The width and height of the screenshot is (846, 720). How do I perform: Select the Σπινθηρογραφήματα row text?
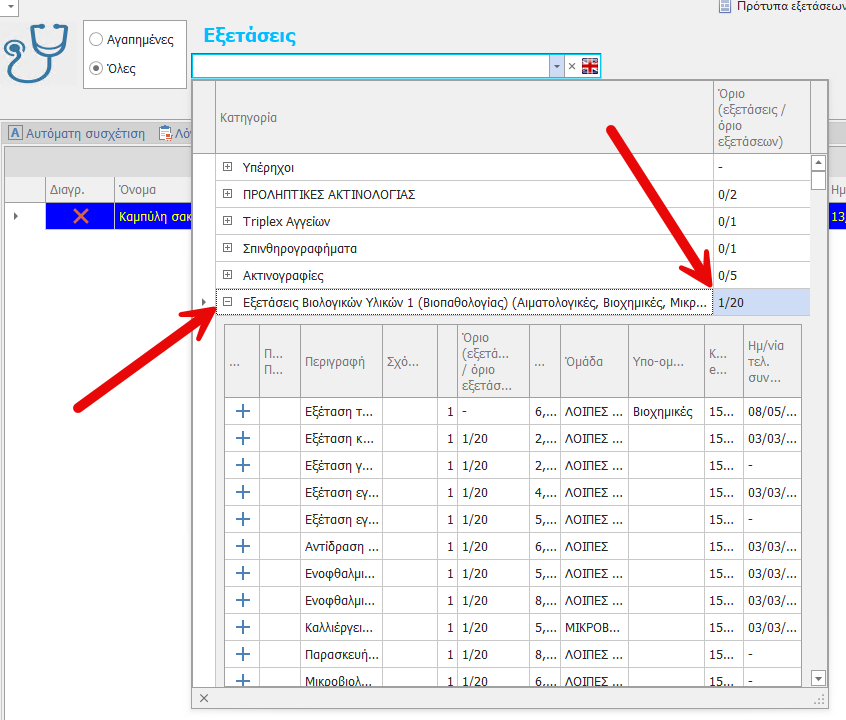(x=299, y=249)
